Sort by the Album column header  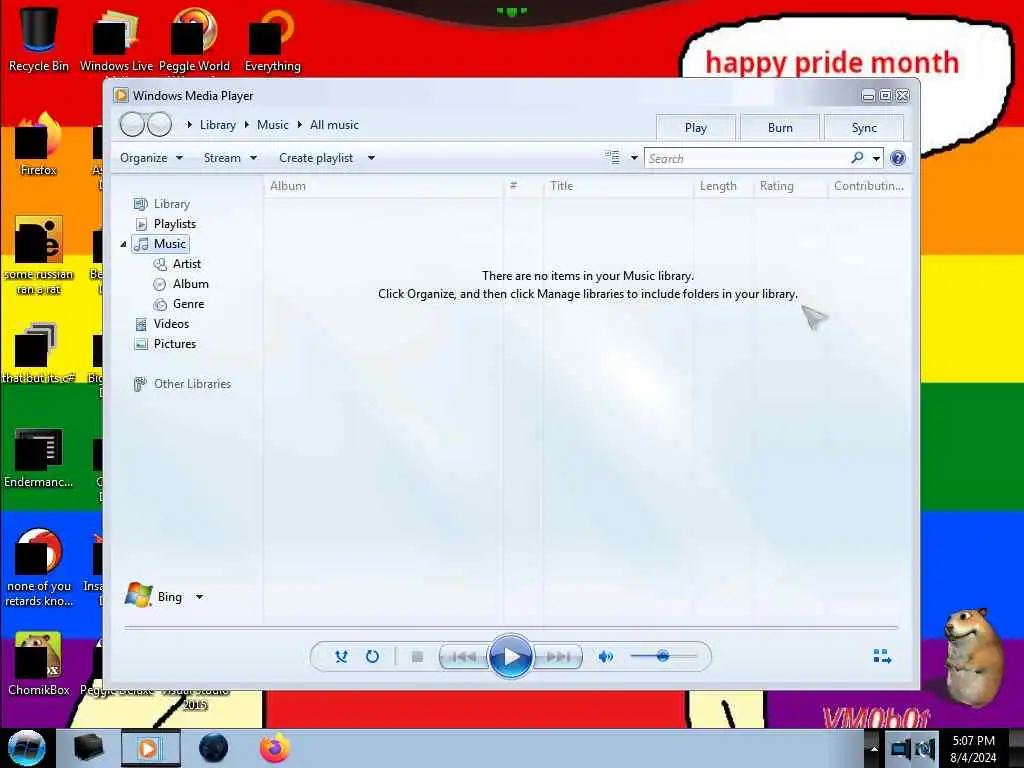tap(384, 186)
